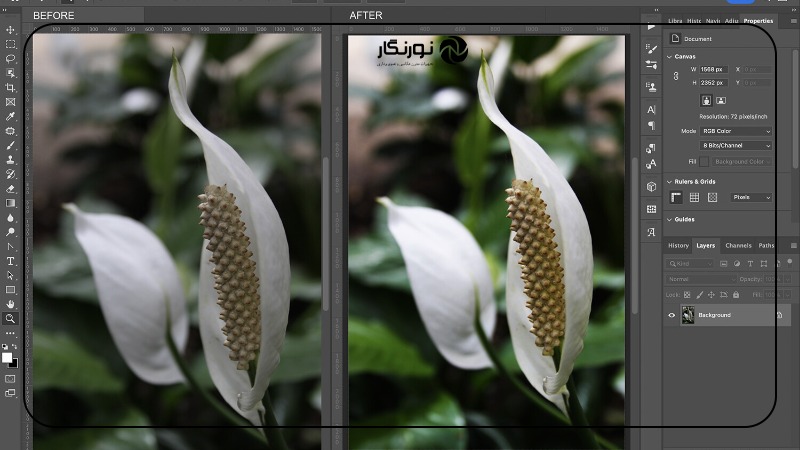Toggle landscape canvas orientation button

(721, 100)
